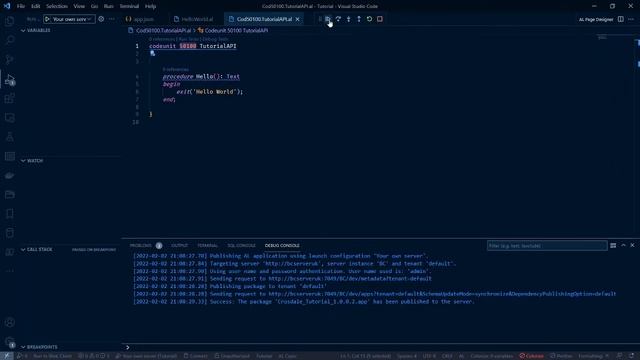Click the Prettier status bar item
The height and width of the screenshot is (360, 640).
click(x=562, y=356)
